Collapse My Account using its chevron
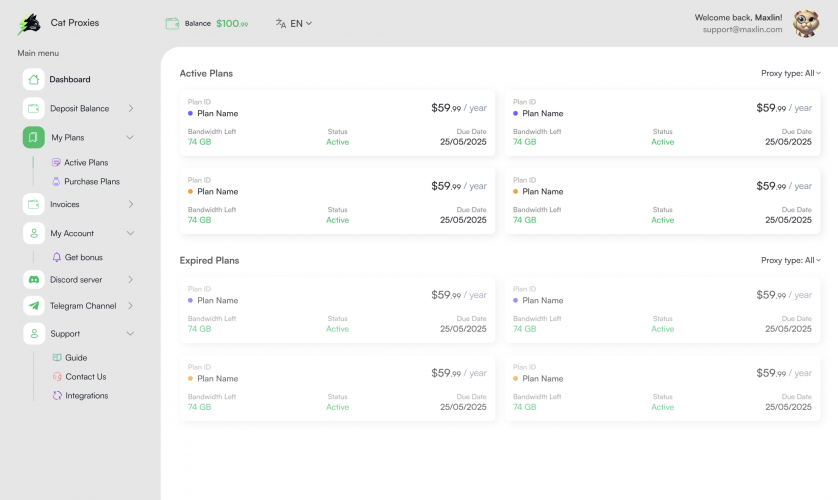Image resolution: width=838 pixels, height=500 pixels. [x=130, y=233]
